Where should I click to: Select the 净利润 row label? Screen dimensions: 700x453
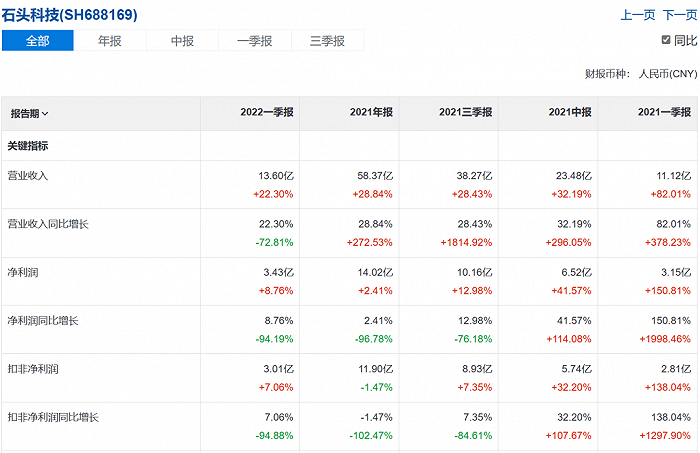tap(23, 272)
